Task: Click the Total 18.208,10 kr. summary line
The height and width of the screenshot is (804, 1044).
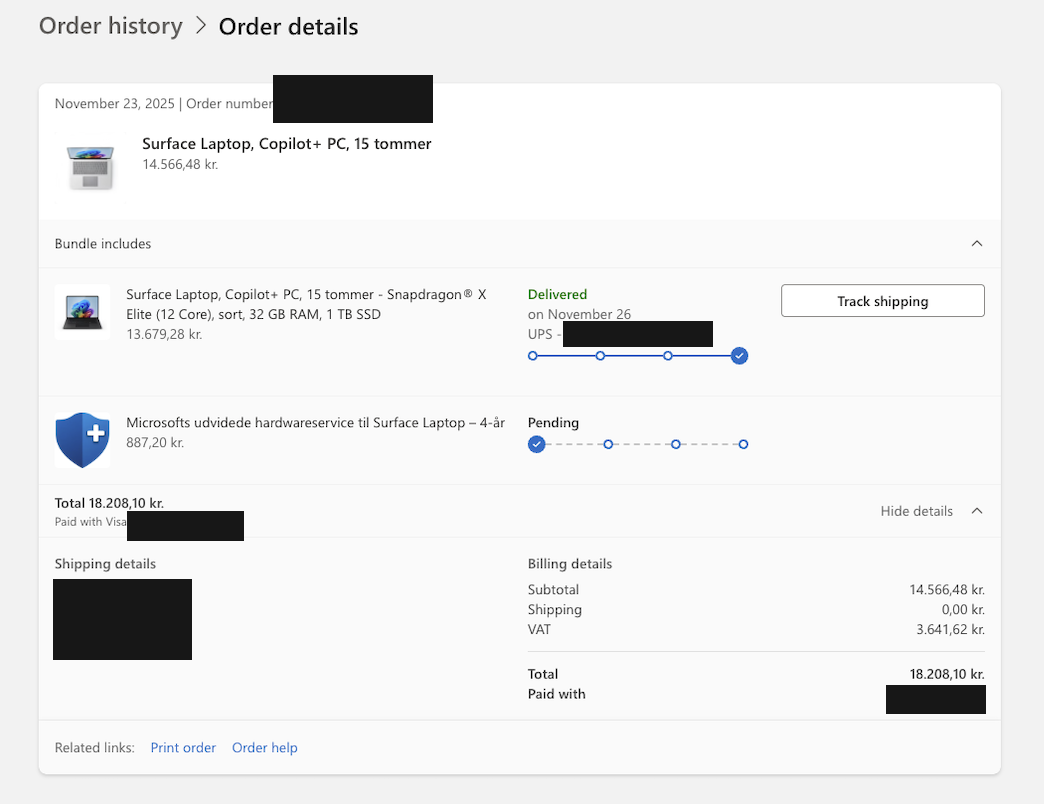Action: 109,503
